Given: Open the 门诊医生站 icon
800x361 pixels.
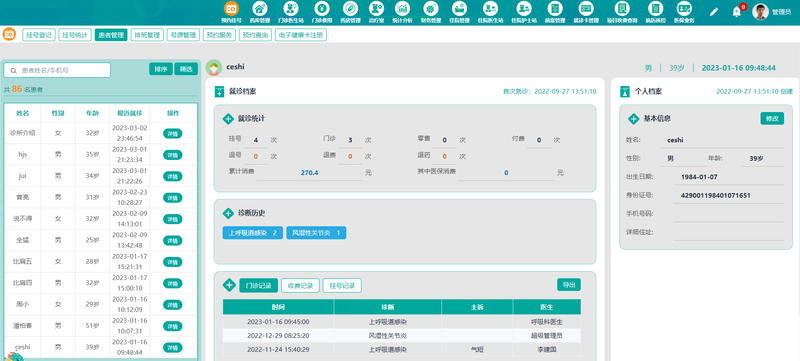Looking at the screenshot, I should click(290, 8).
